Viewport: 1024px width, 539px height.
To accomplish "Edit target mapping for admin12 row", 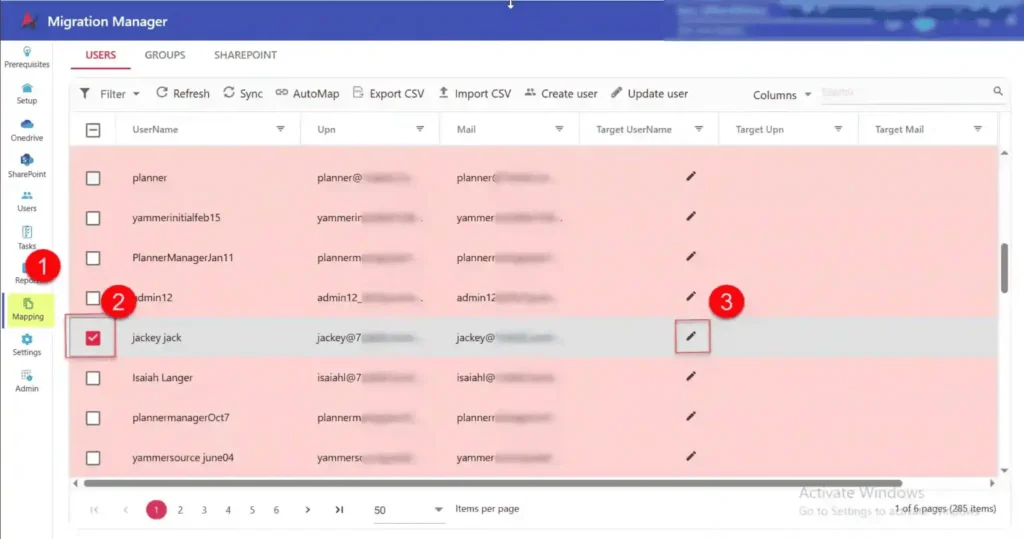I will click(691, 296).
